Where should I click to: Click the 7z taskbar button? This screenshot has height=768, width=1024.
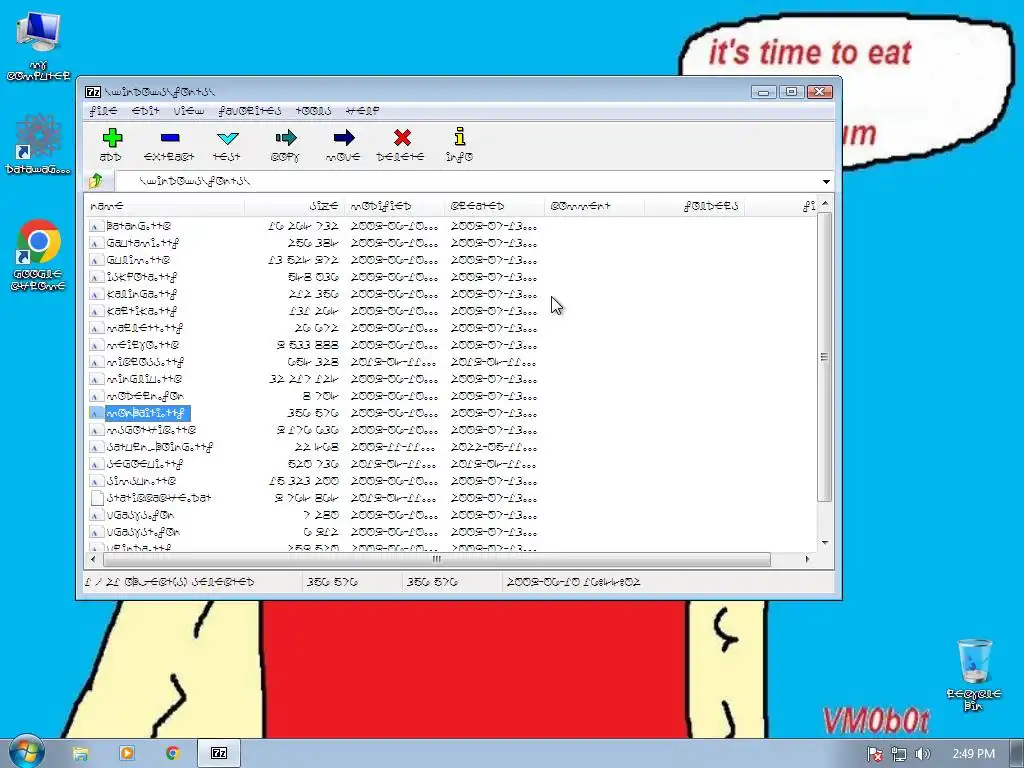tap(219, 754)
